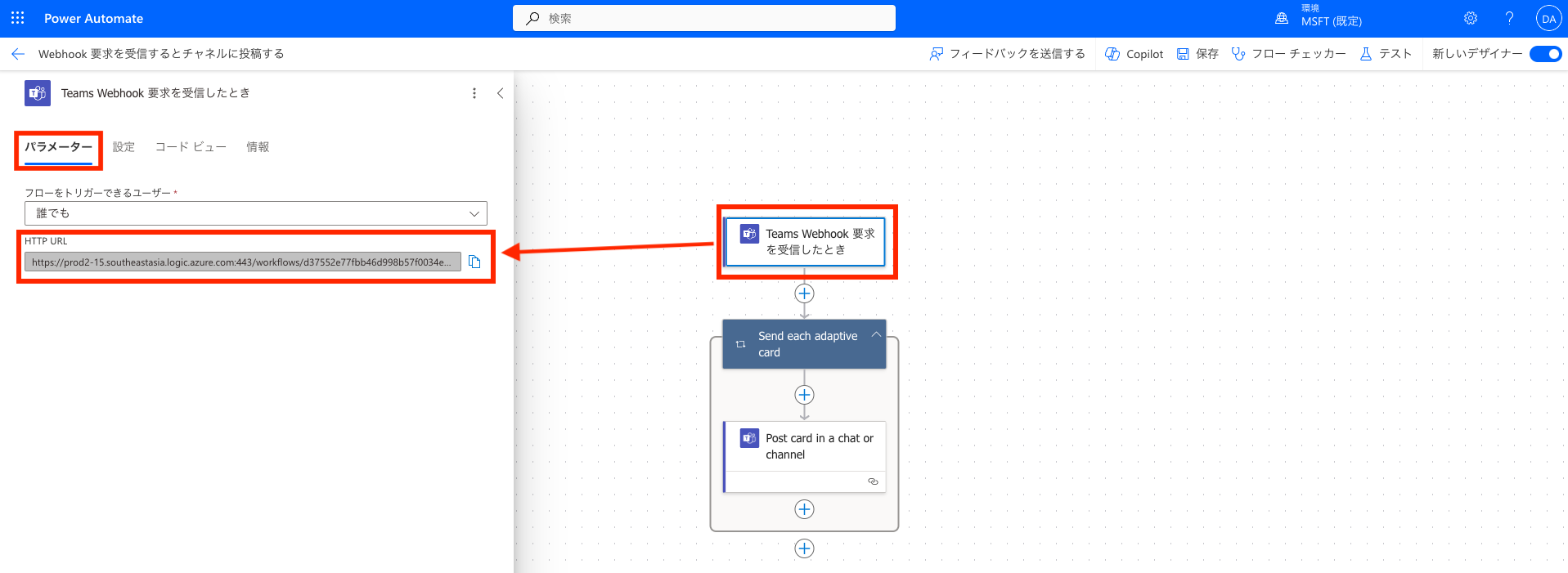
Task: Click the flow title Webhook 要求を受信するとチャネルに投稿する
Action: [x=161, y=54]
